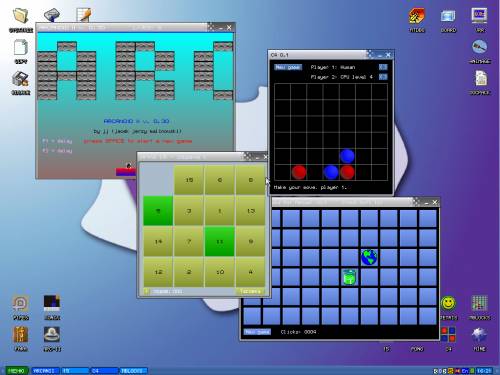Toggle the Player 2 CPU level button
The height and width of the screenshot is (375, 500).
pyautogui.click(x=383, y=77)
